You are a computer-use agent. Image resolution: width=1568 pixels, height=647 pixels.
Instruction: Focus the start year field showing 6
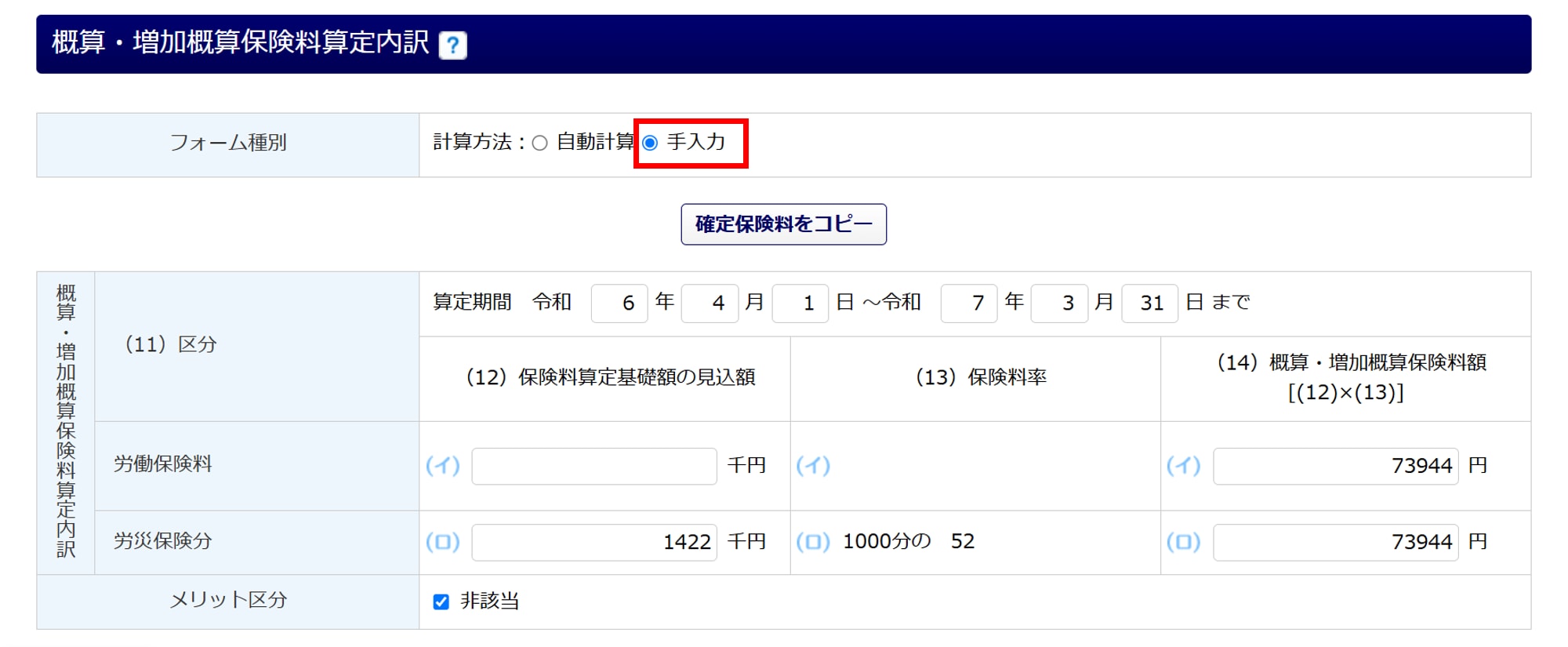619,304
